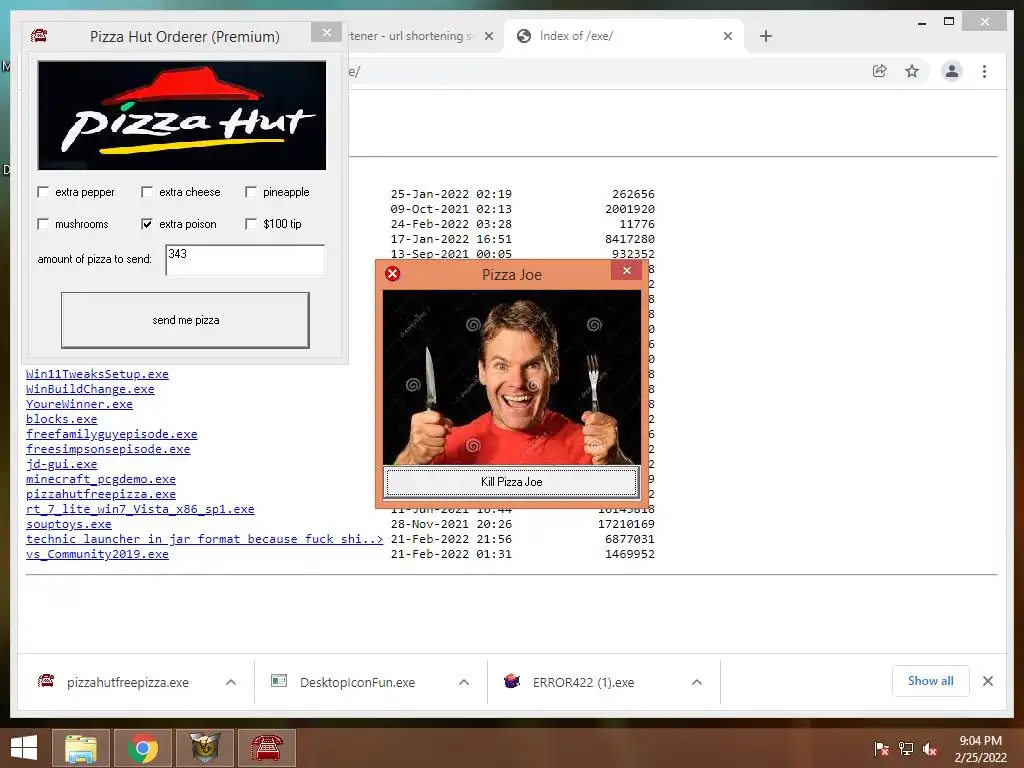Open the Chrome three-dot menu
Image resolution: width=1024 pixels, height=768 pixels.
click(x=984, y=71)
